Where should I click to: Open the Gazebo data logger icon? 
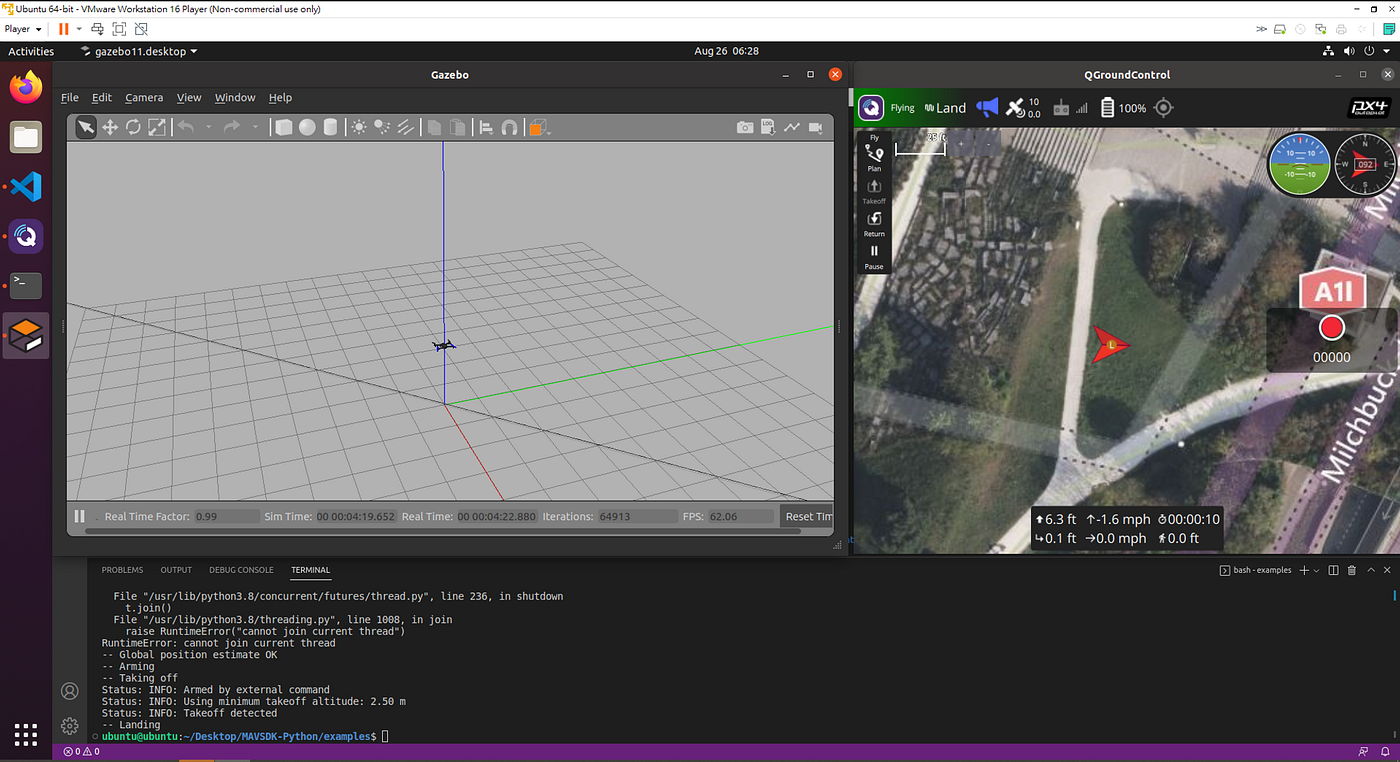[768, 127]
